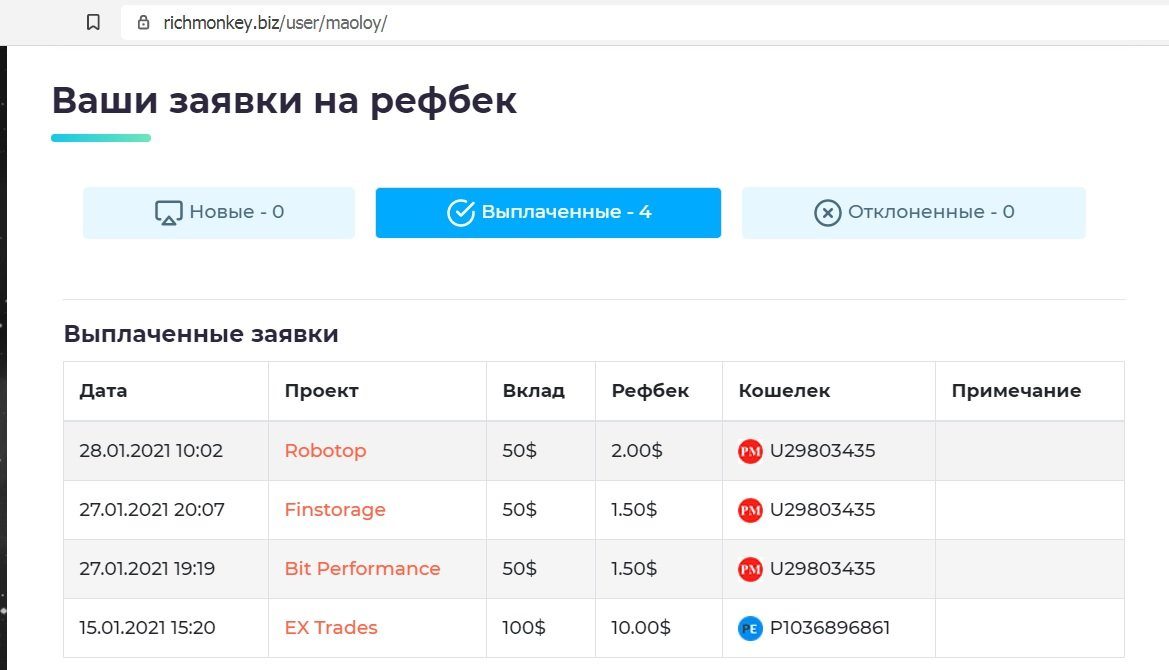Click the cross icon on Отклоненные tab
This screenshot has height=670, width=1169.
pyautogui.click(x=828, y=212)
